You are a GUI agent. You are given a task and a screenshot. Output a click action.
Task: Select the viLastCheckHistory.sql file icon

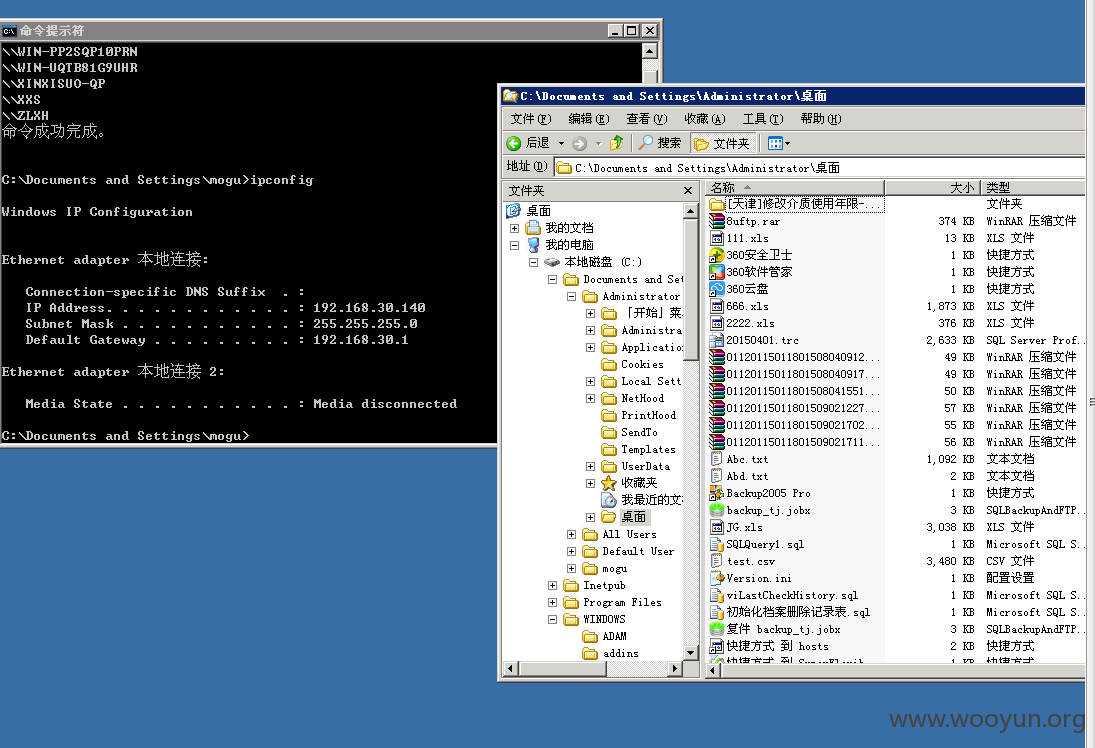pyautogui.click(x=716, y=595)
